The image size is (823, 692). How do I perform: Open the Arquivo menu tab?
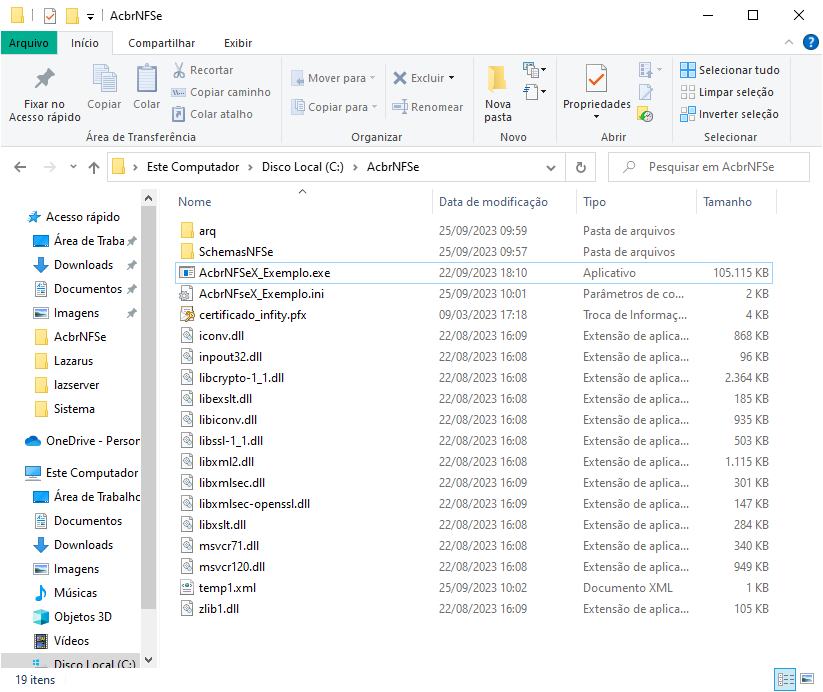click(28, 43)
